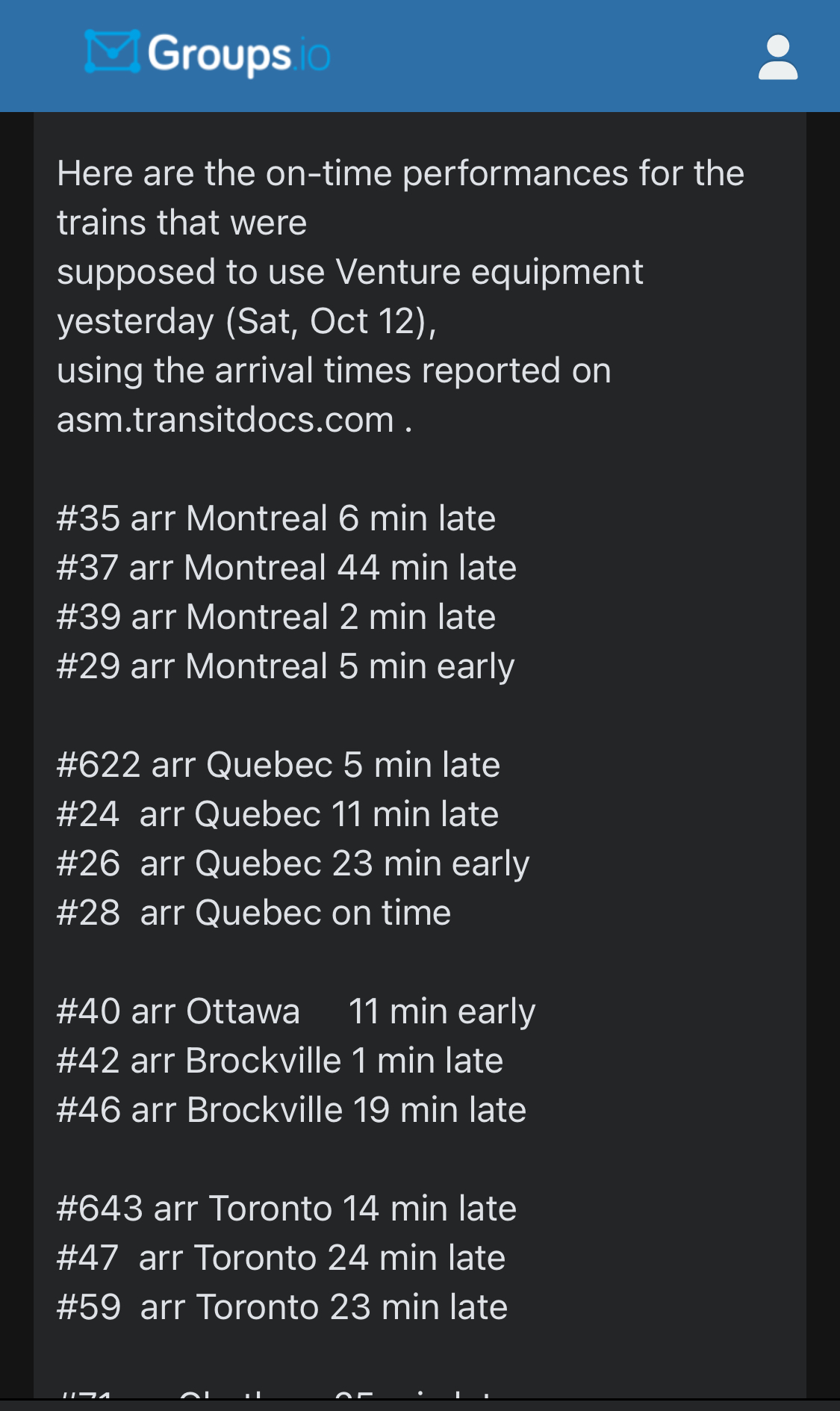Click the '#46 arr Brockville 19 min late' line
The image size is (840, 1411).
coord(291,1110)
